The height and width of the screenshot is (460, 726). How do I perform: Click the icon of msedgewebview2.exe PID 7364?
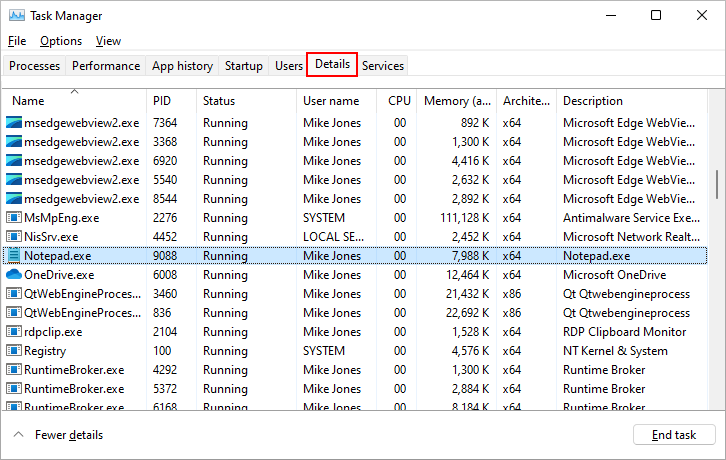pyautogui.click(x=14, y=123)
